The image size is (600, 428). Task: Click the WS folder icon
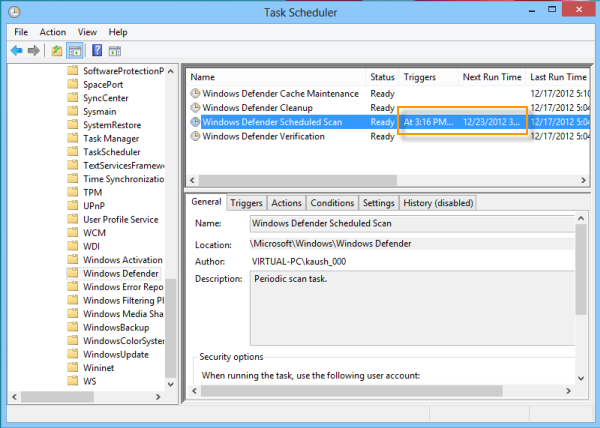pyautogui.click(x=73, y=381)
